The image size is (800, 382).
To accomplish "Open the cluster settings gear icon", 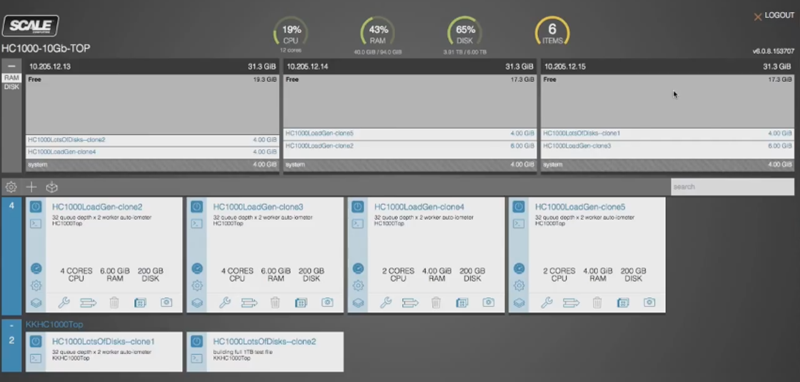I will pyautogui.click(x=11, y=187).
